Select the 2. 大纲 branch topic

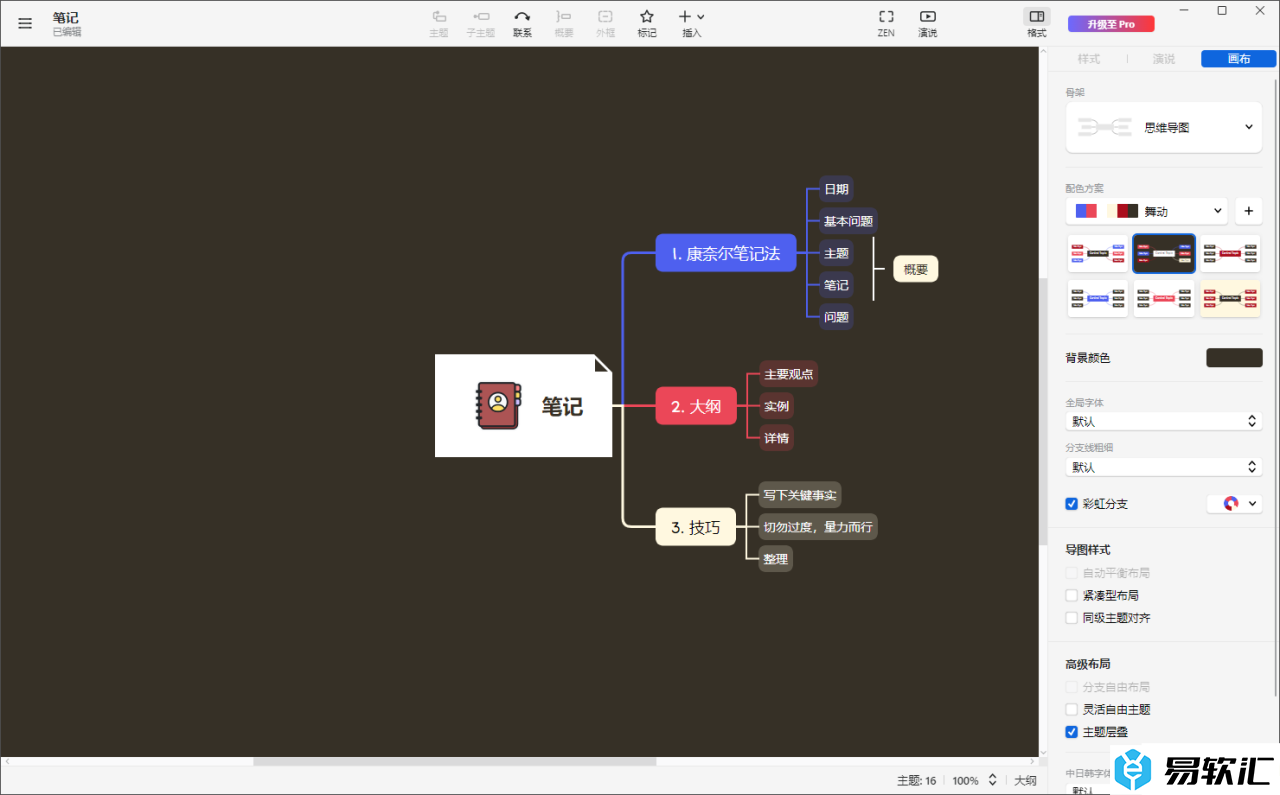(x=696, y=406)
